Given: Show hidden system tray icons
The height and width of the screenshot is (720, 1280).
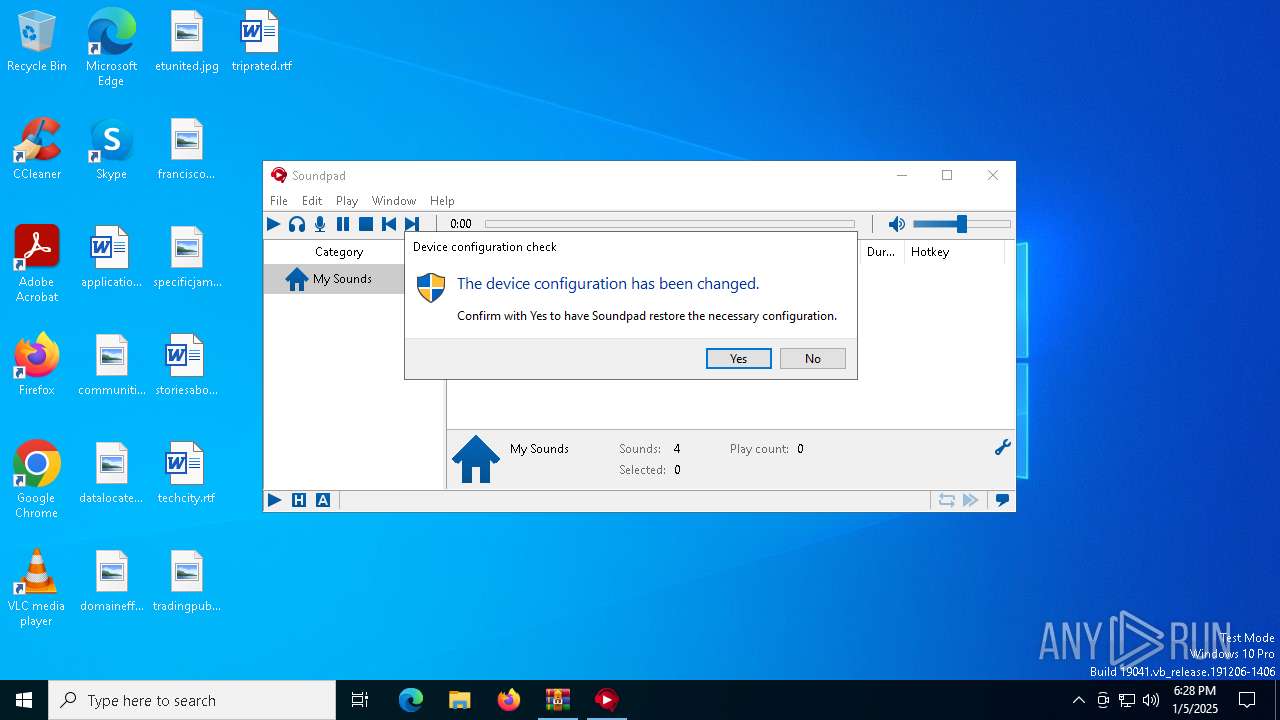Looking at the screenshot, I should tap(1078, 700).
